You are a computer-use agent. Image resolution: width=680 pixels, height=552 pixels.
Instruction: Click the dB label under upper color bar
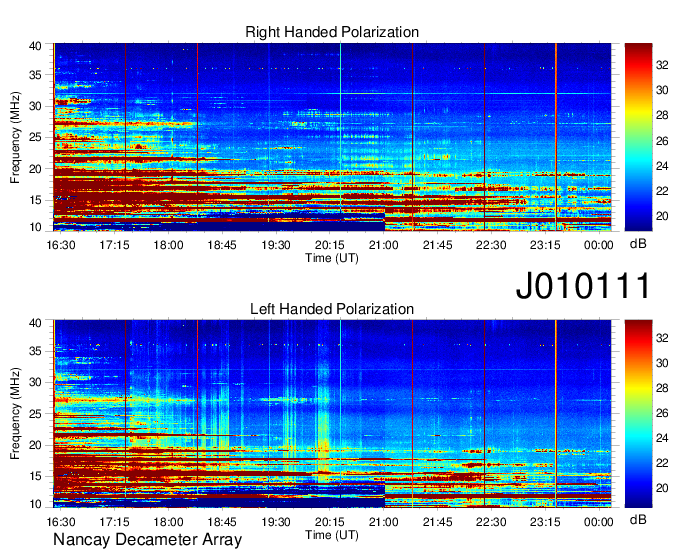coord(638,244)
